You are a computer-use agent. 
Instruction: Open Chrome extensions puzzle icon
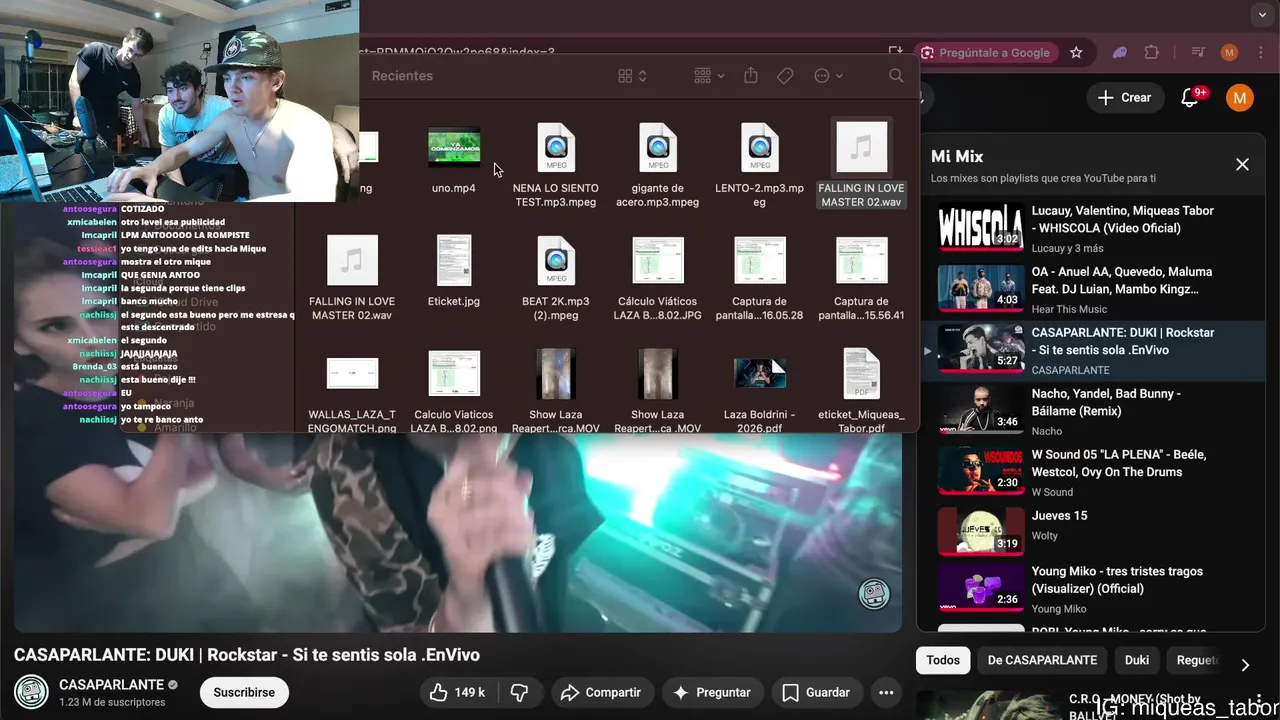point(1152,52)
